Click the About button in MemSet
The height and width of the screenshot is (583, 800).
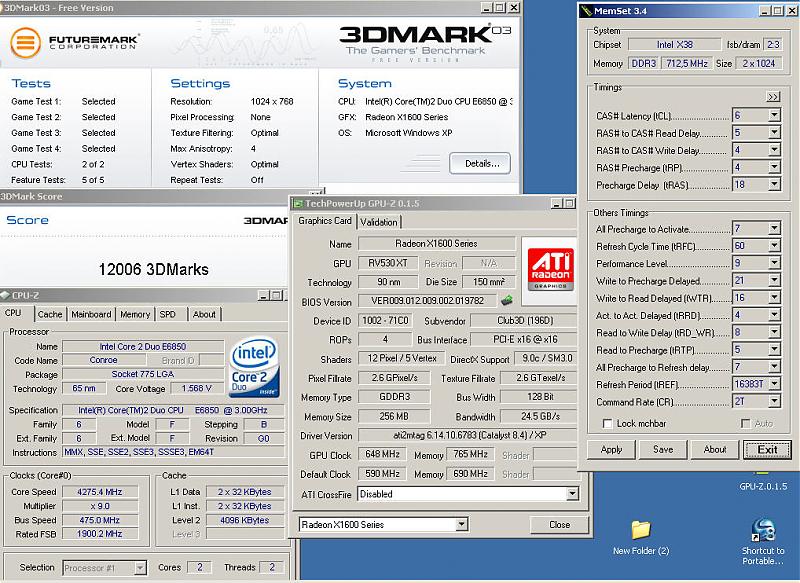pyautogui.click(x=715, y=449)
